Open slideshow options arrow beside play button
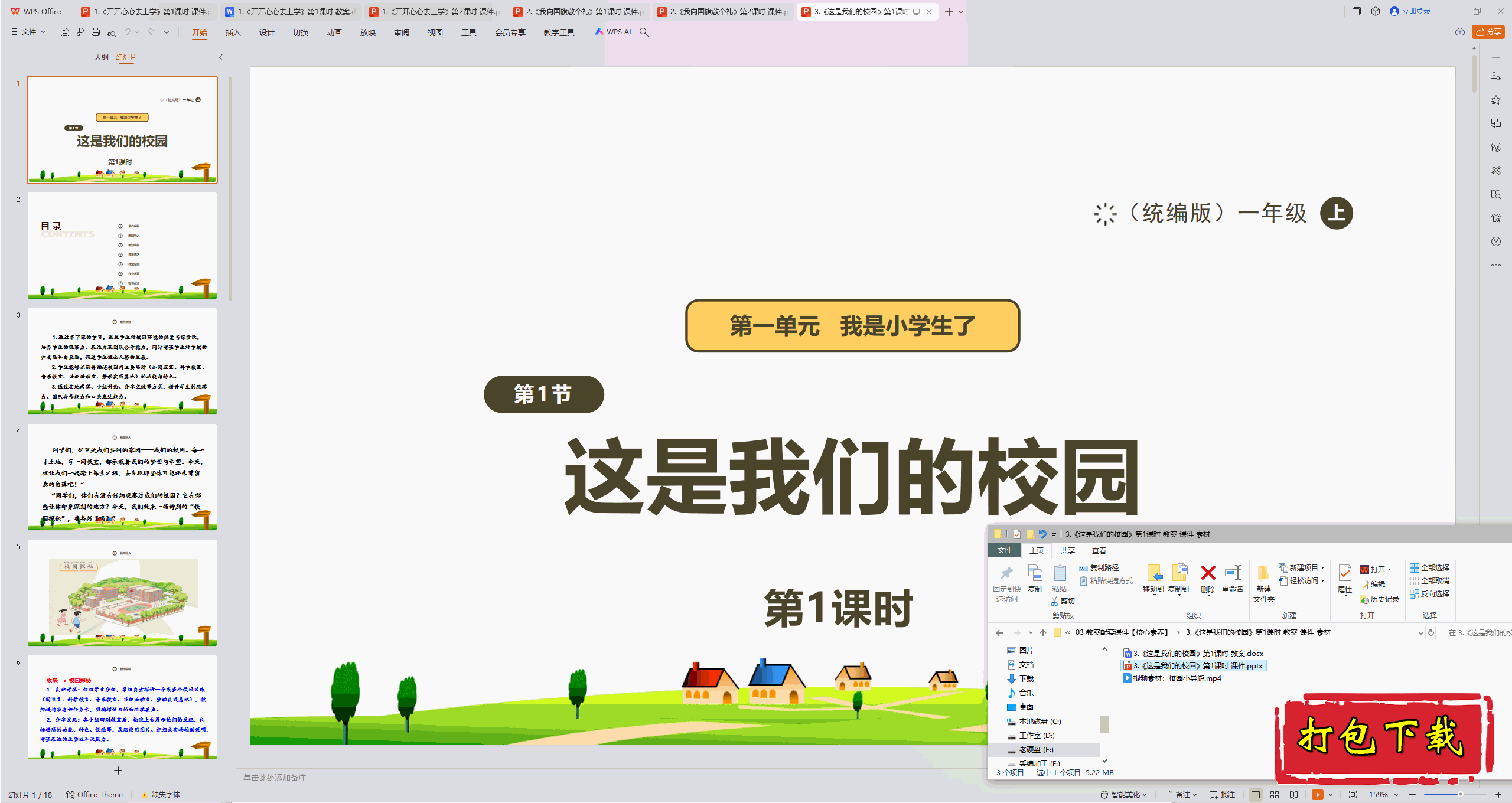This screenshot has width=1512, height=803. click(1331, 795)
